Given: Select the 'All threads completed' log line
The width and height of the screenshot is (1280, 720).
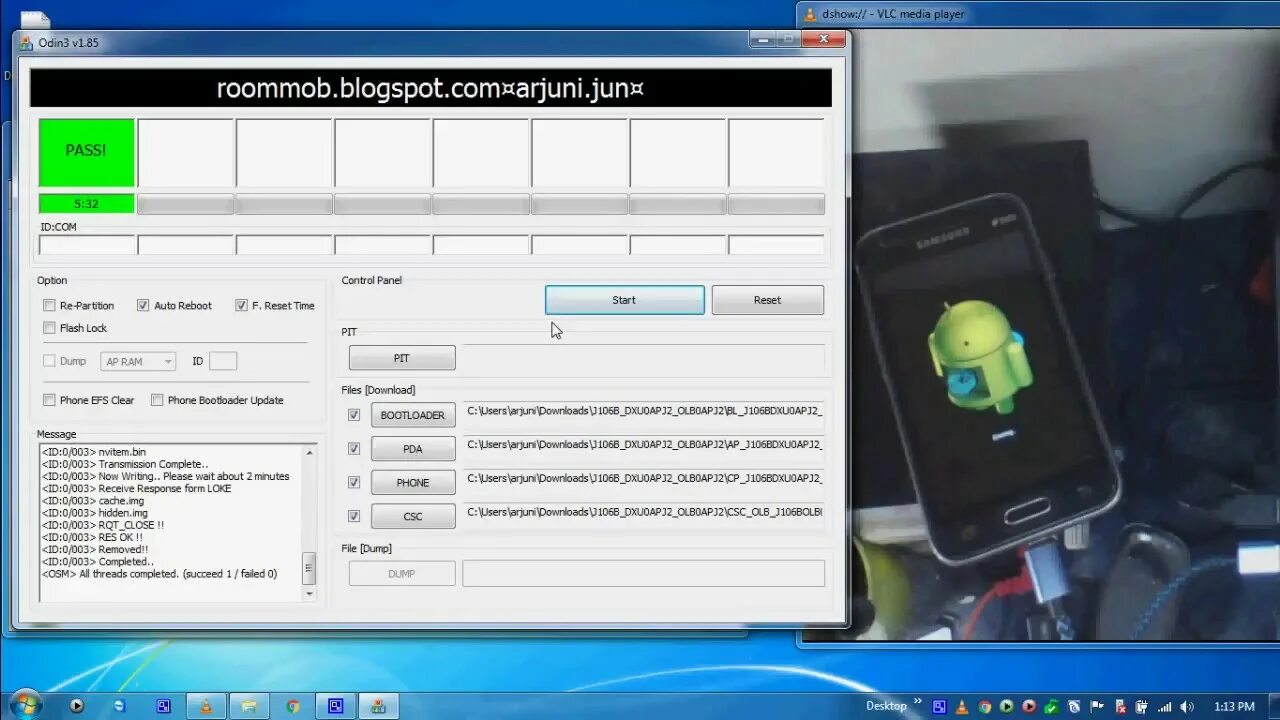Looking at the screenshot, I should [x=159, y=574].
